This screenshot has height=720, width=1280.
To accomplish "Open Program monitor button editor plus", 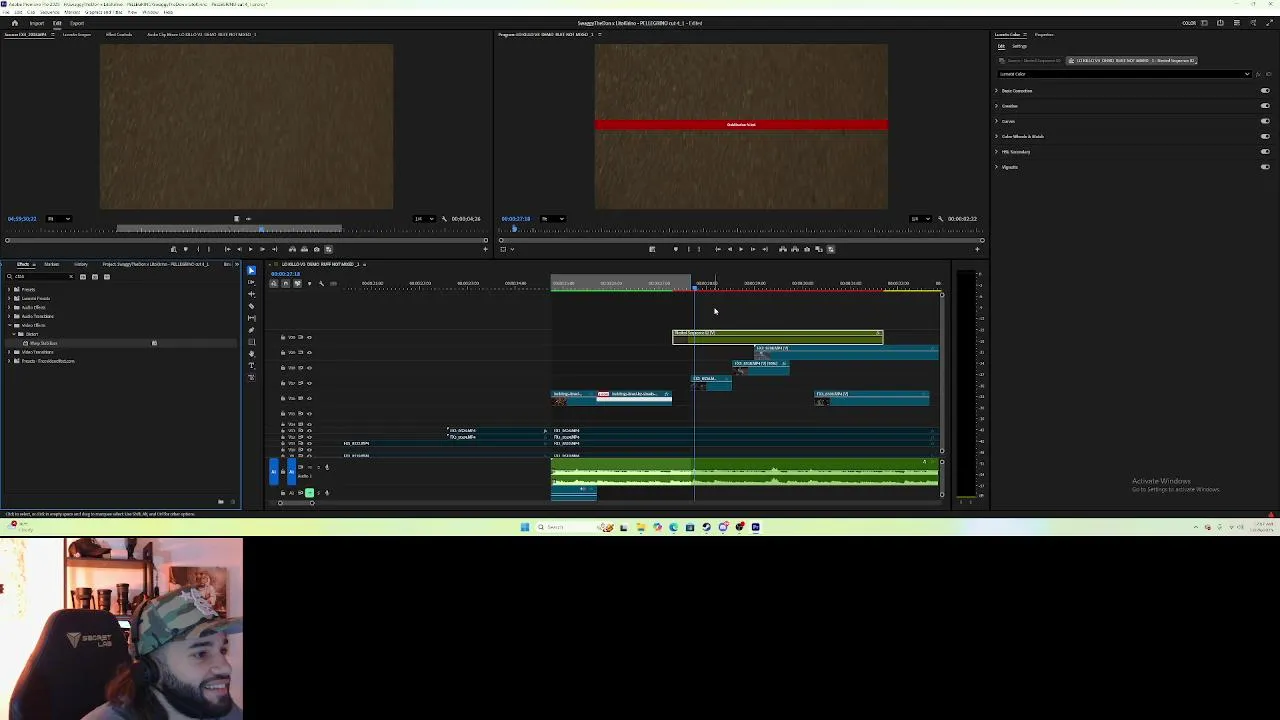I will 977,249.
